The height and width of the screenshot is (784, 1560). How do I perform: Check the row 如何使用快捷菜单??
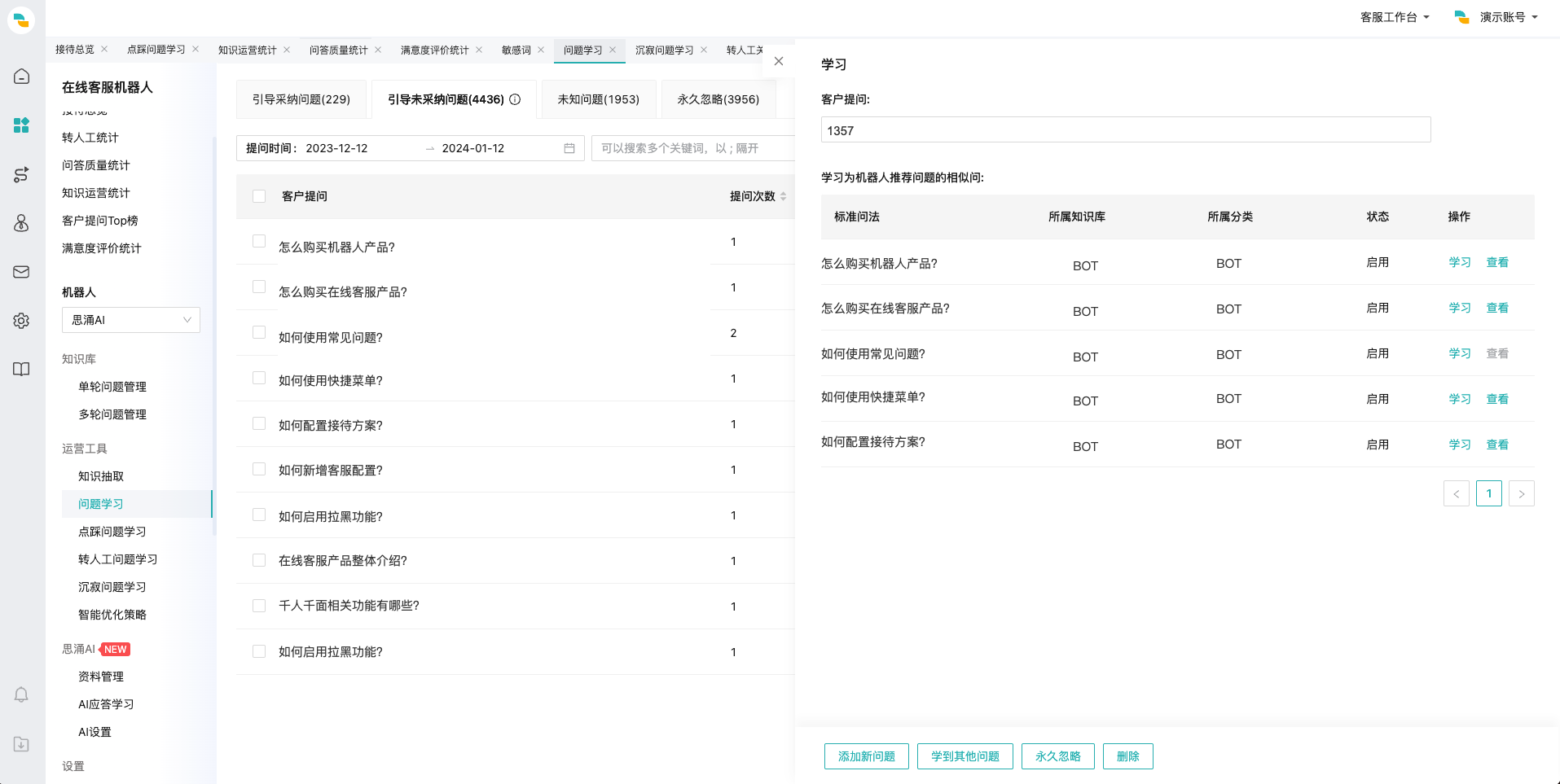(x=259, y=378)
